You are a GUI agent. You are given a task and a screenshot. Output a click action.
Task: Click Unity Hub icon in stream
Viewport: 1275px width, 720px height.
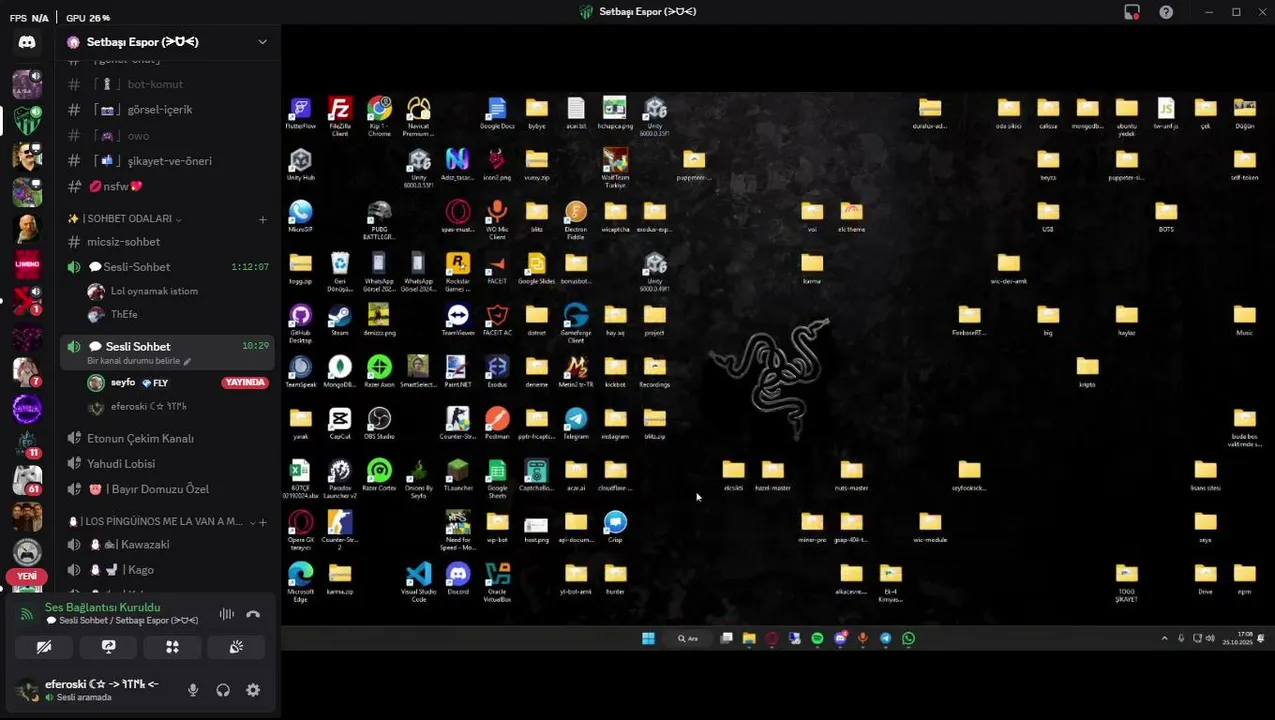tap(300, 165)
